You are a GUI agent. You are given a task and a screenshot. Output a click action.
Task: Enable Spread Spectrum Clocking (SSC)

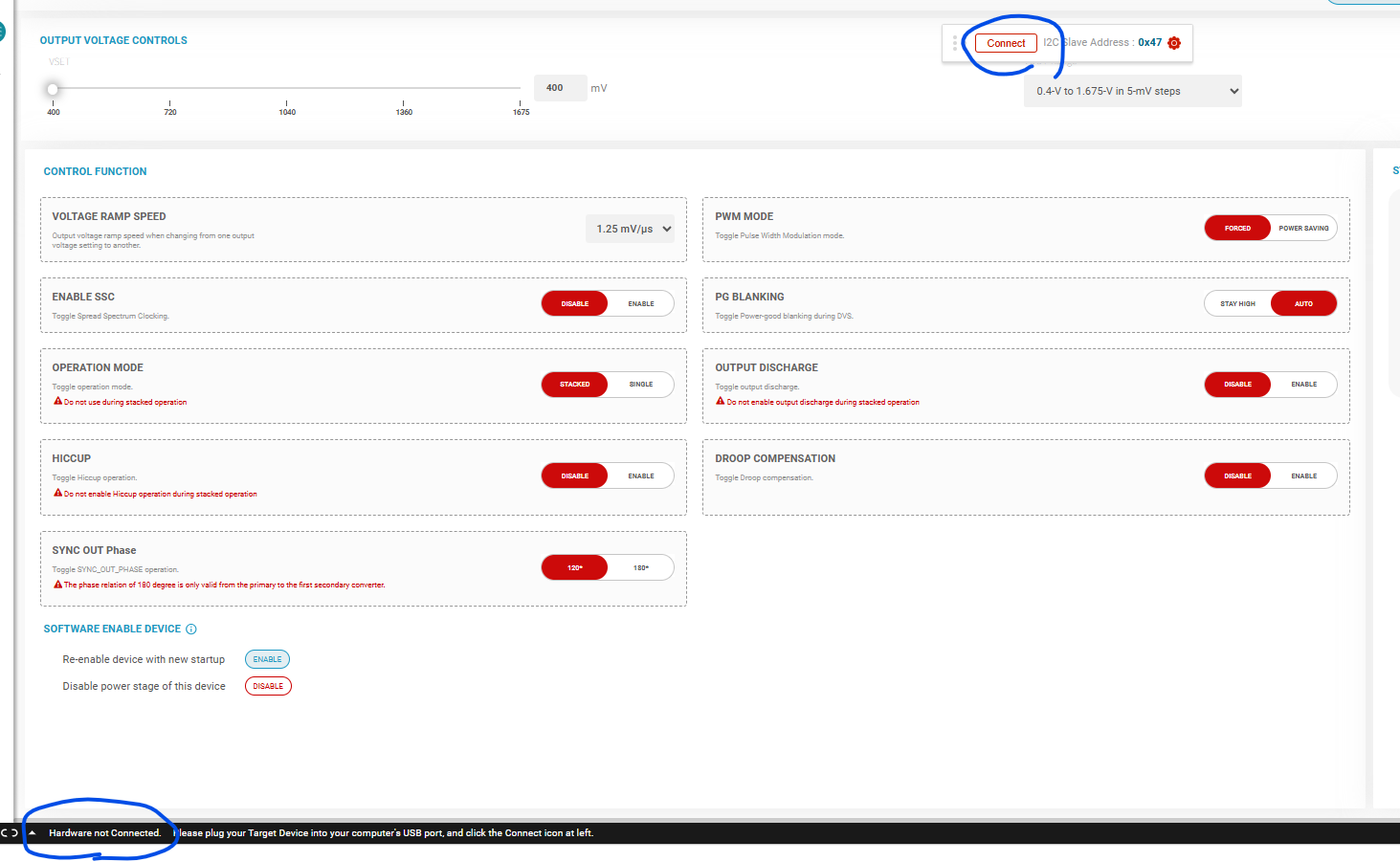pos(641,304)
